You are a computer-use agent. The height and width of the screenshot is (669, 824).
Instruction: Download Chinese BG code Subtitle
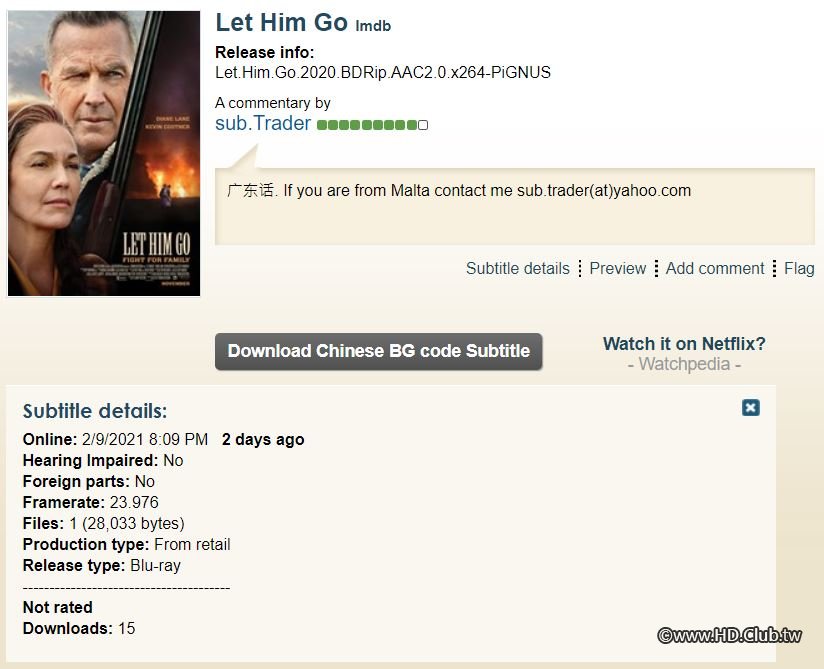378,351
